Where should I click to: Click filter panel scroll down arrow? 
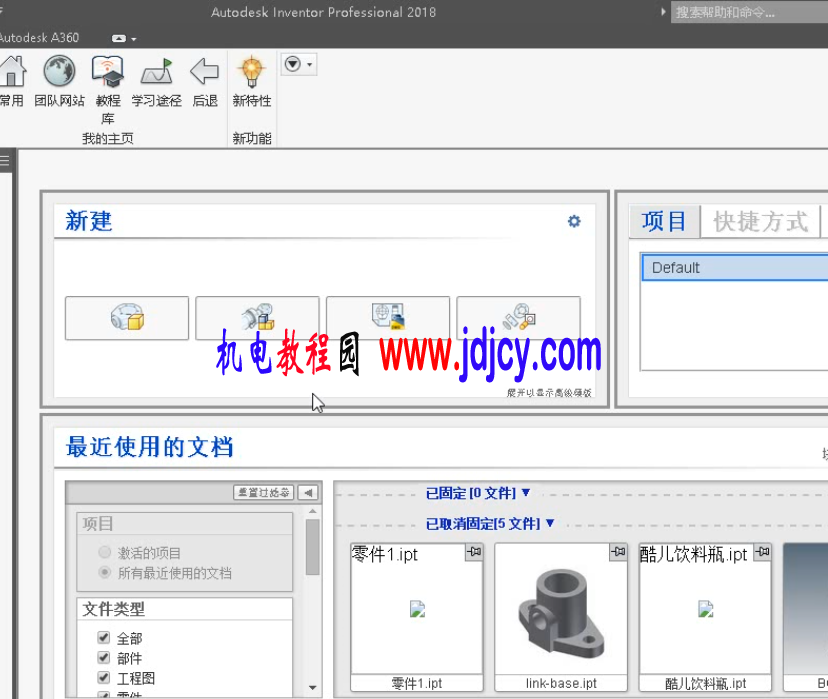point(313,687)
